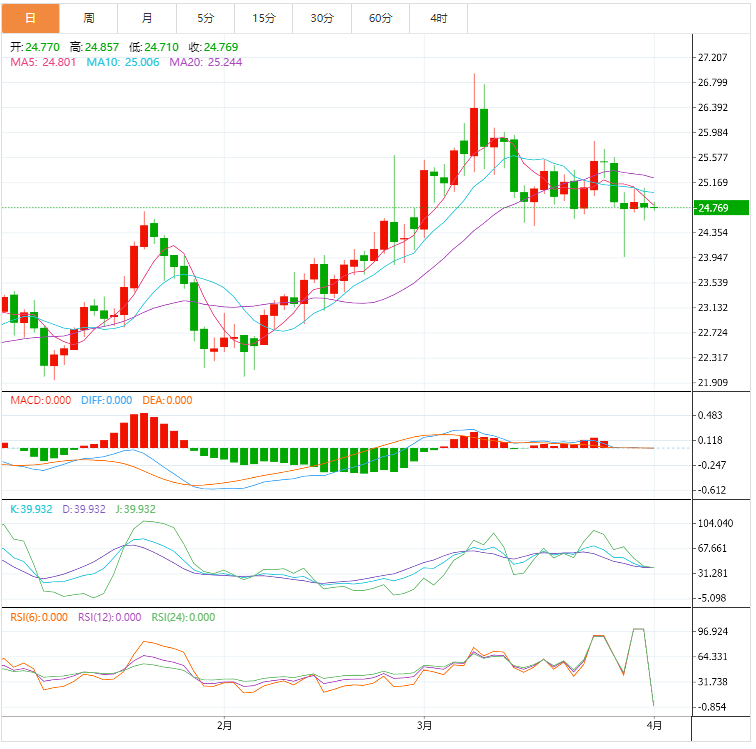Select the 15分 interval tab
This screenshot has width=756, height=749.
(x=264, y=18)
